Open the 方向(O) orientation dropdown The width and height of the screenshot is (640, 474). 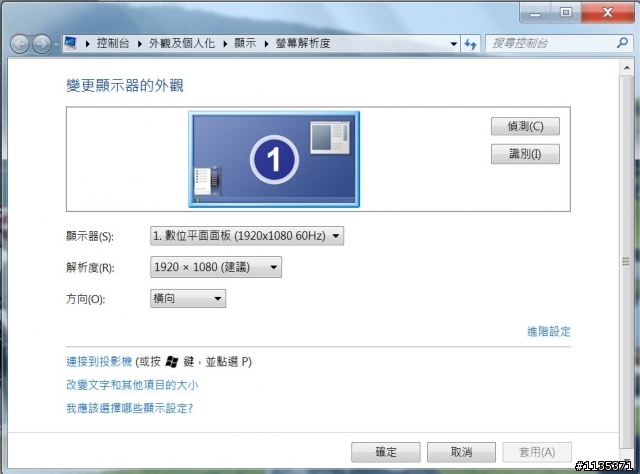pyautogui.click(x=188, y=298)
